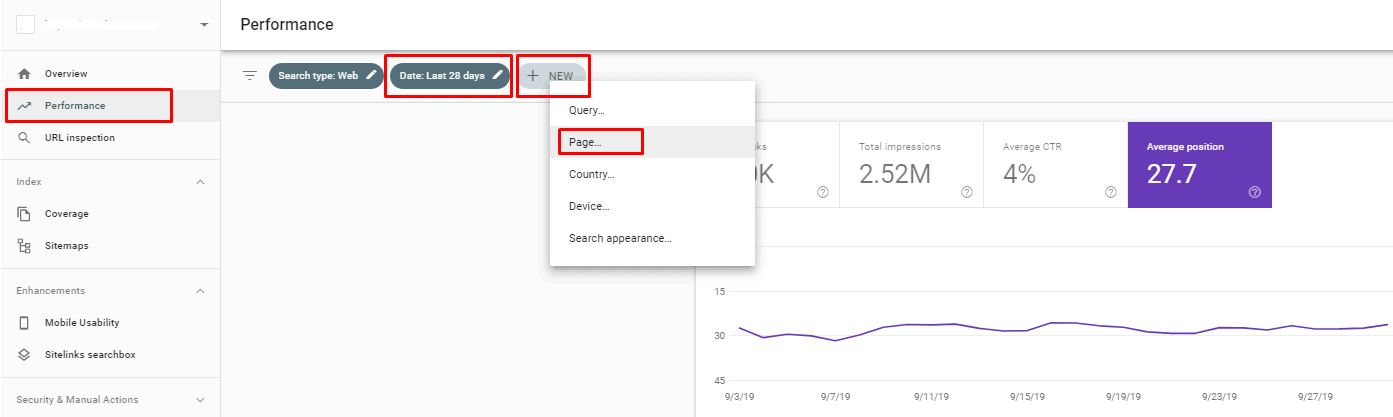This screenshot has width=1393, height=417.
Task: Click the NEW filter button
Action: click(x=552, y=75)
